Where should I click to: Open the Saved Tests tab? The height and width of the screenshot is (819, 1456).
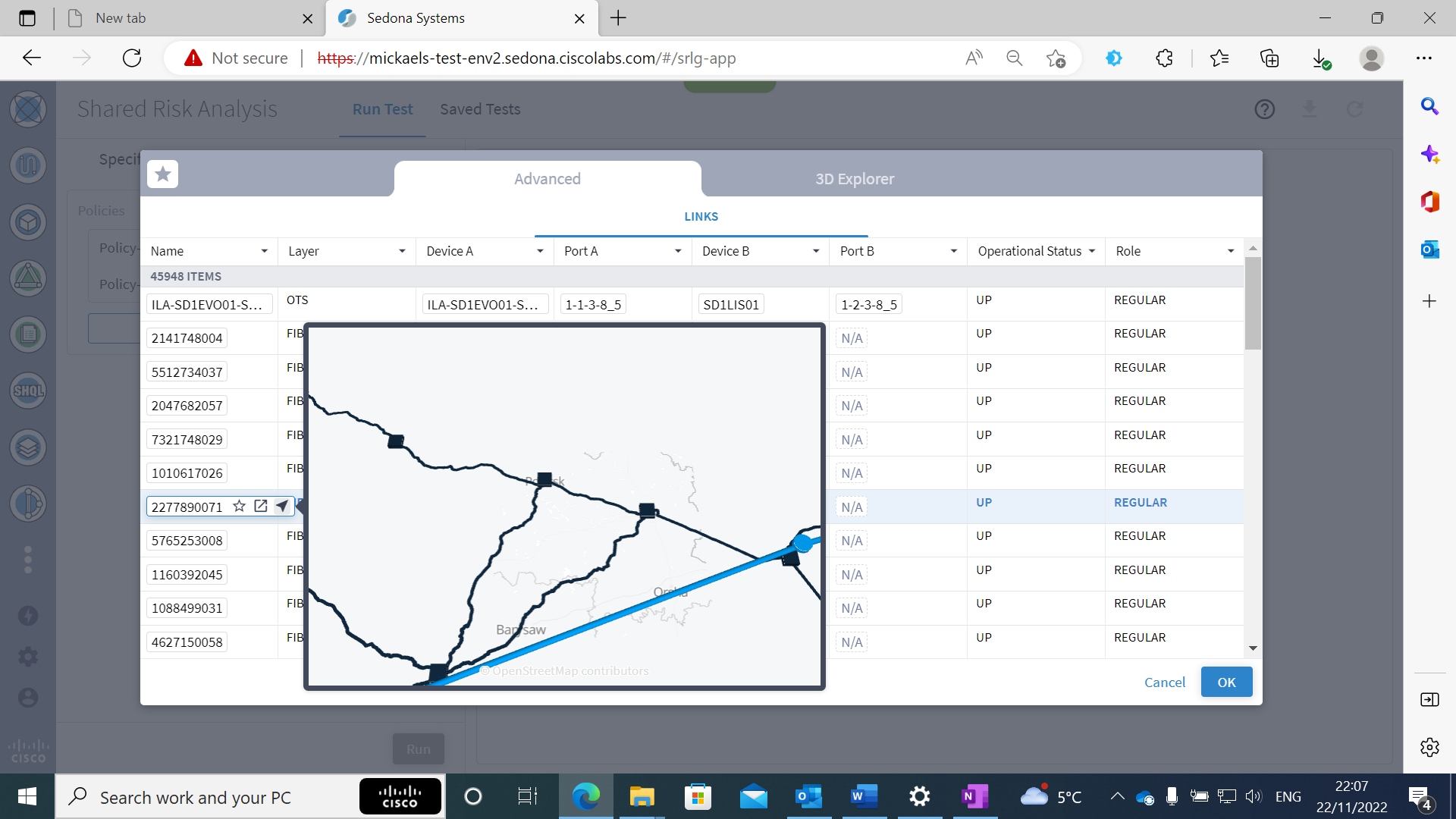479,109
